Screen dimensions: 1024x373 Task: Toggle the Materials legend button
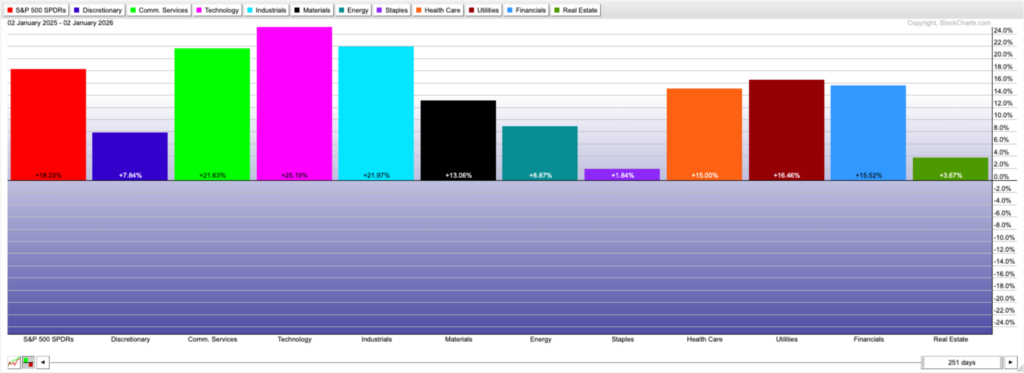[313, 10]
